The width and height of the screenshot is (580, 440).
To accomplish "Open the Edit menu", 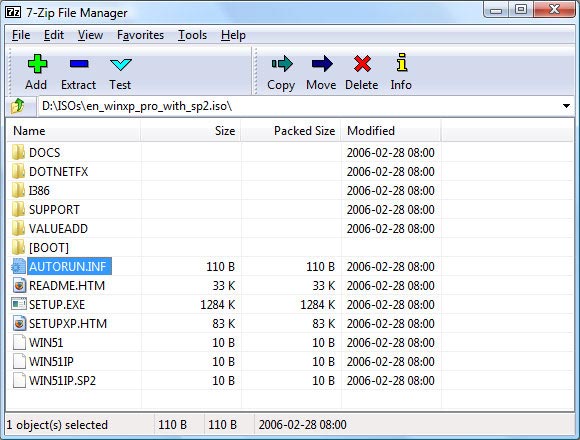I will pos(54,35).
